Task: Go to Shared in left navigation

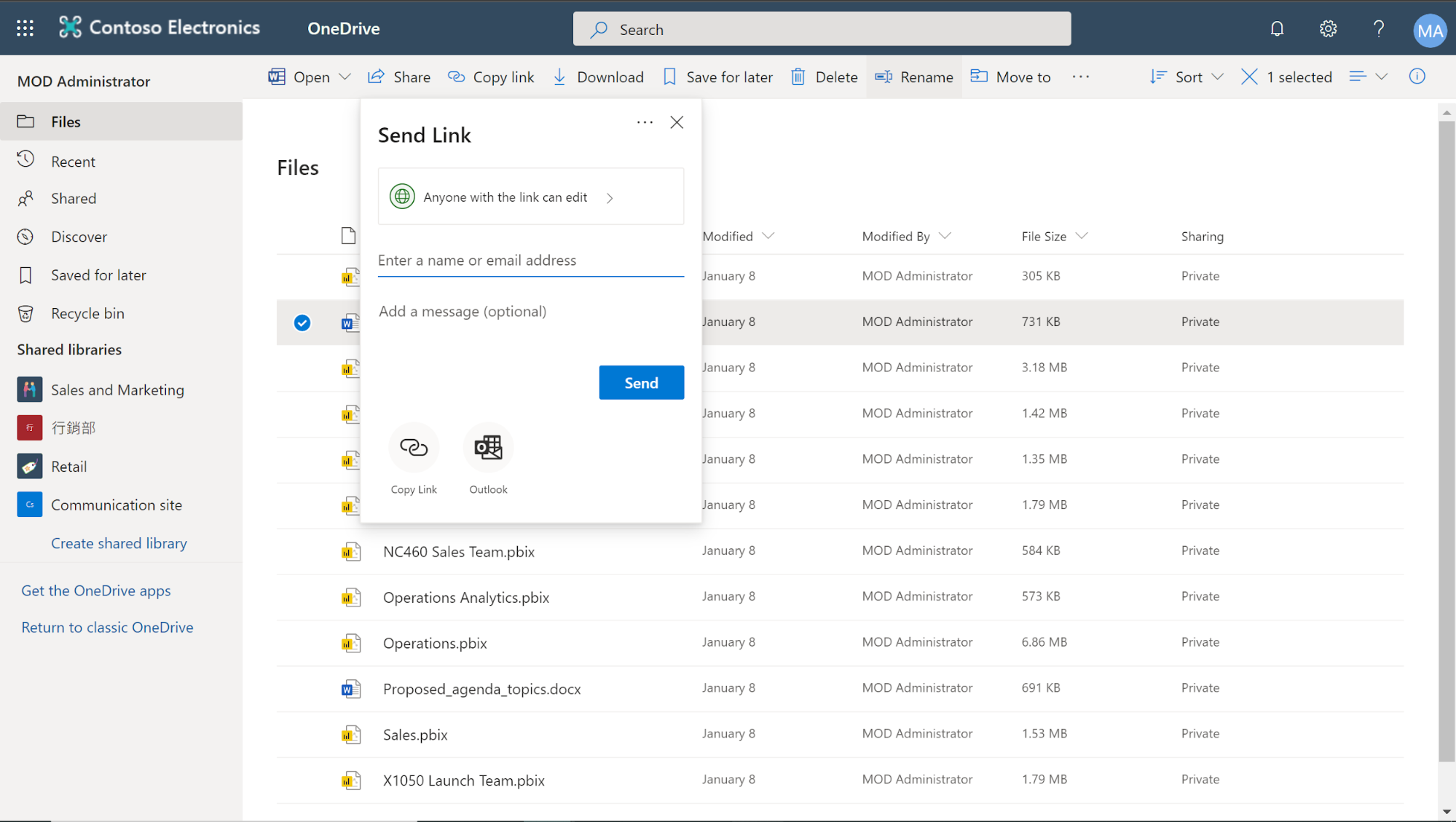Action: pos(73,199)
